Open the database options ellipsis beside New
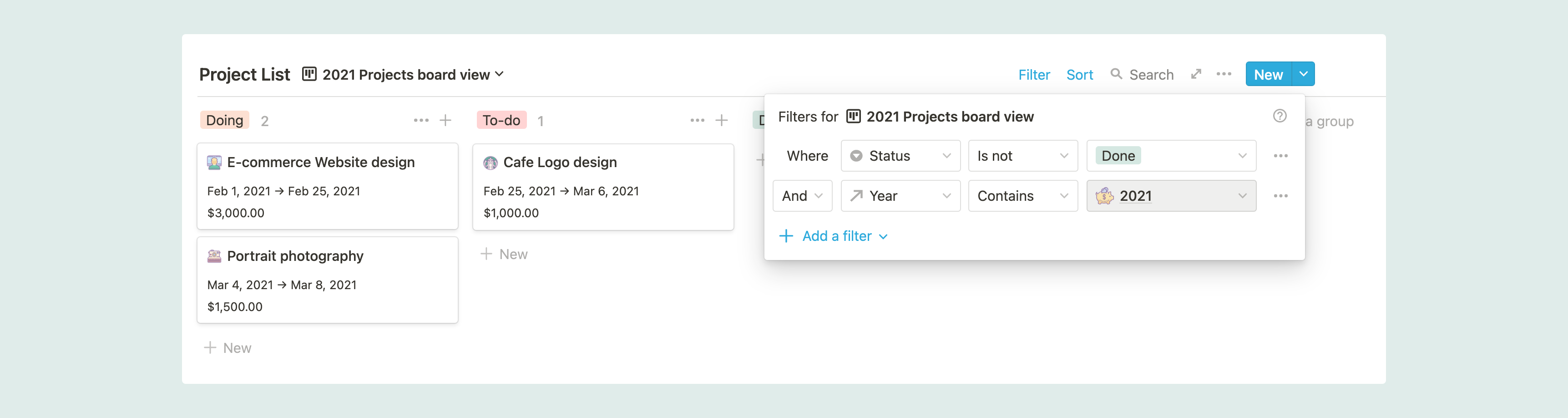1568x418 pixels. click(1224, 74)
